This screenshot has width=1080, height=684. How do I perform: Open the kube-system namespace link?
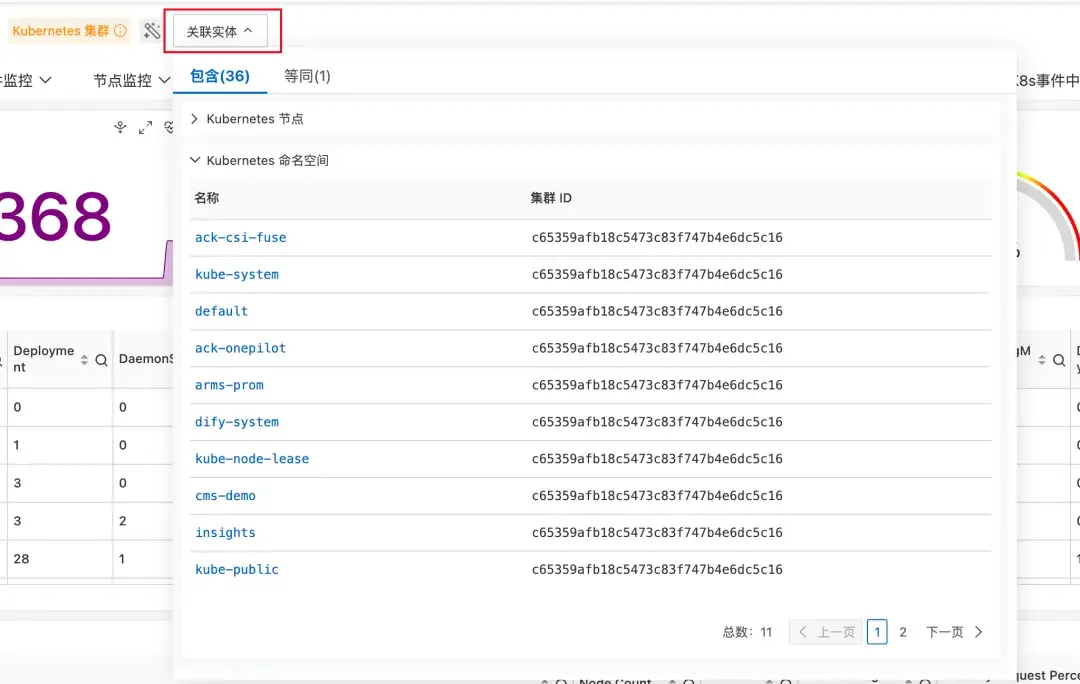(x=237, y=274)
